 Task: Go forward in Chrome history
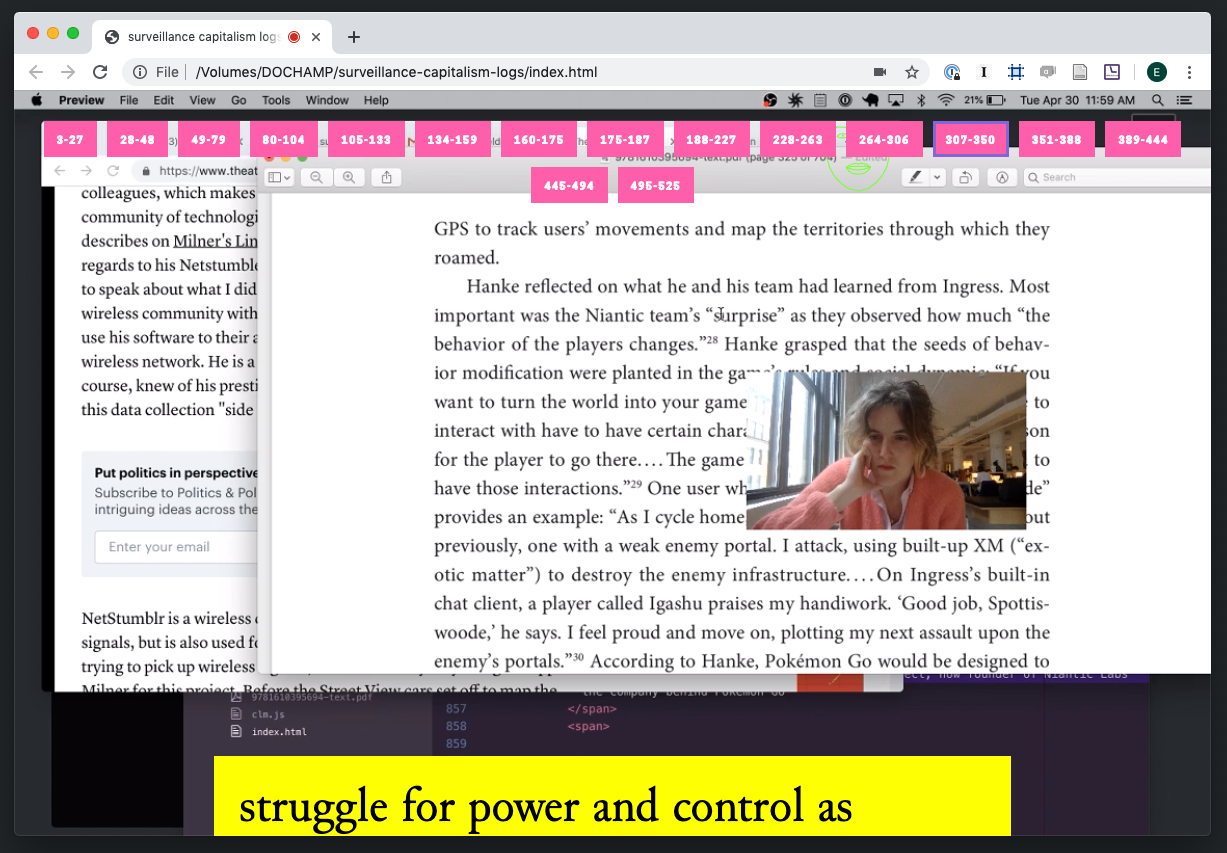coord(68,72)
